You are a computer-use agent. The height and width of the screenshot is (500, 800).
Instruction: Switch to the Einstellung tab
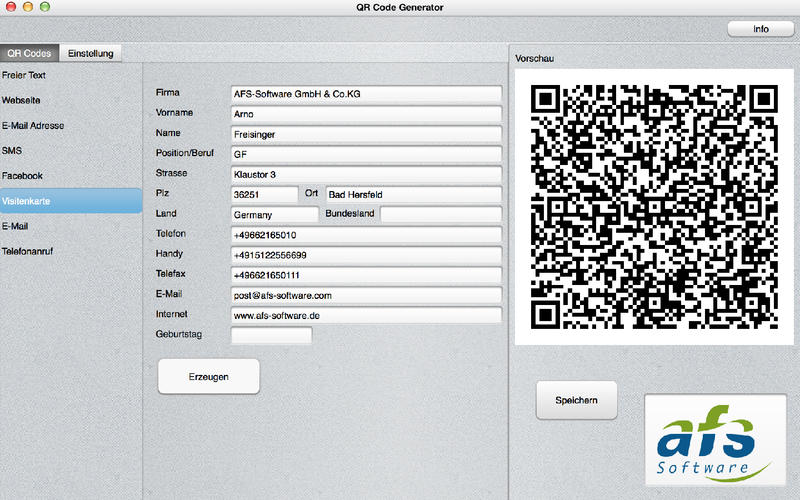(x=90, y=53)
